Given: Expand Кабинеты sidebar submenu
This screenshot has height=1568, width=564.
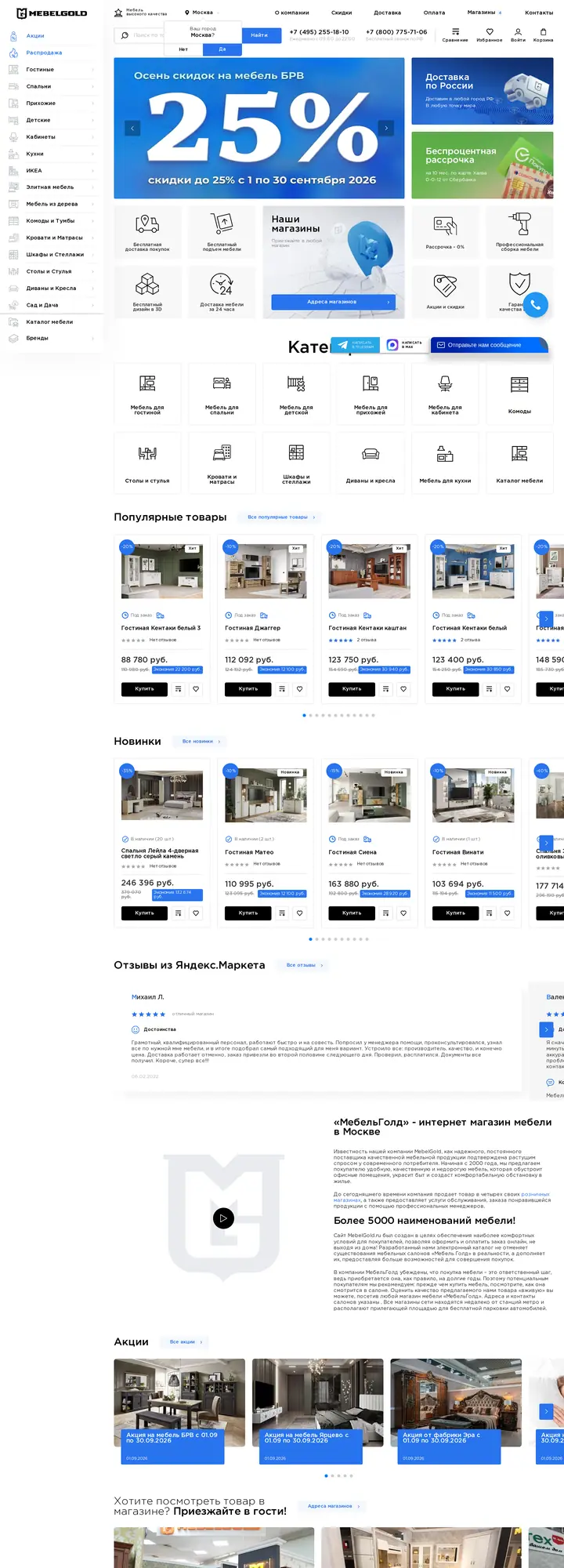Looking at the screenshot, I should tap(92, 137).
